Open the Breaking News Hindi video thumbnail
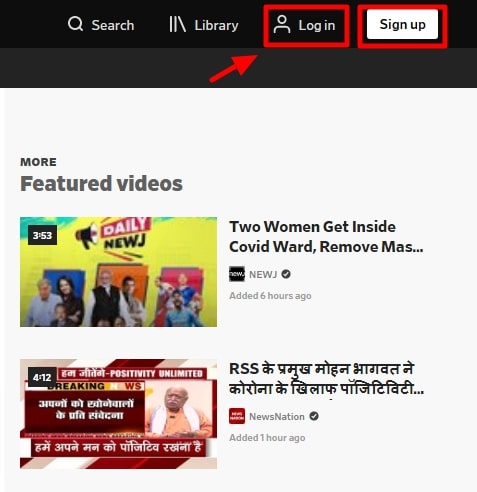Viewport: 477px width, 492px height. pos(118,414)
